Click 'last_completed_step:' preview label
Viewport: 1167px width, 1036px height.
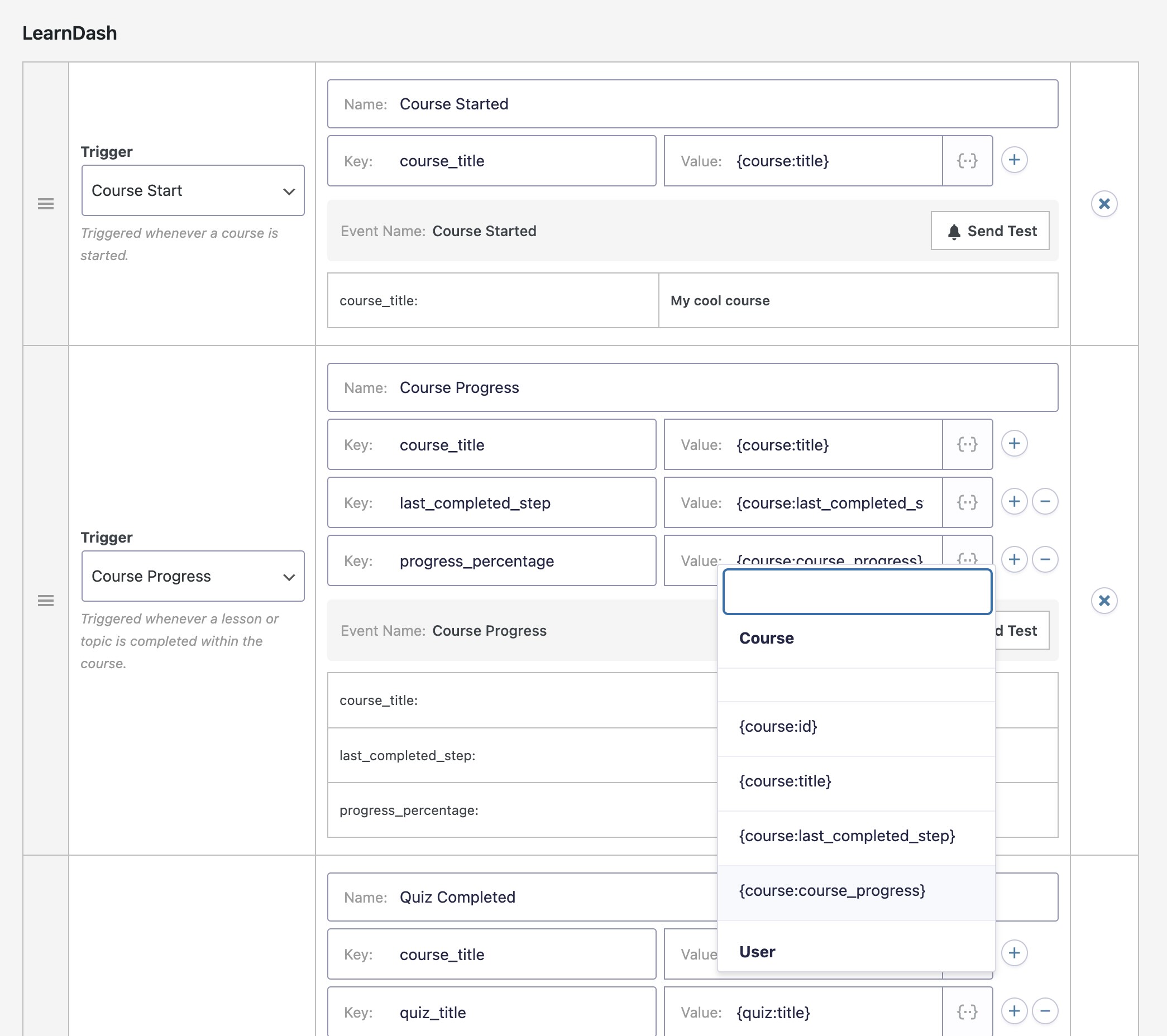[407, 756]
